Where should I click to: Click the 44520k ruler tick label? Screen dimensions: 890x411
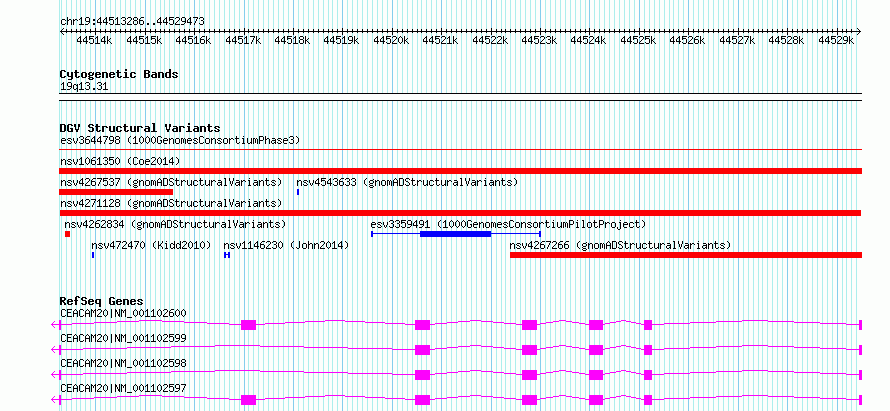coord(391,40)
